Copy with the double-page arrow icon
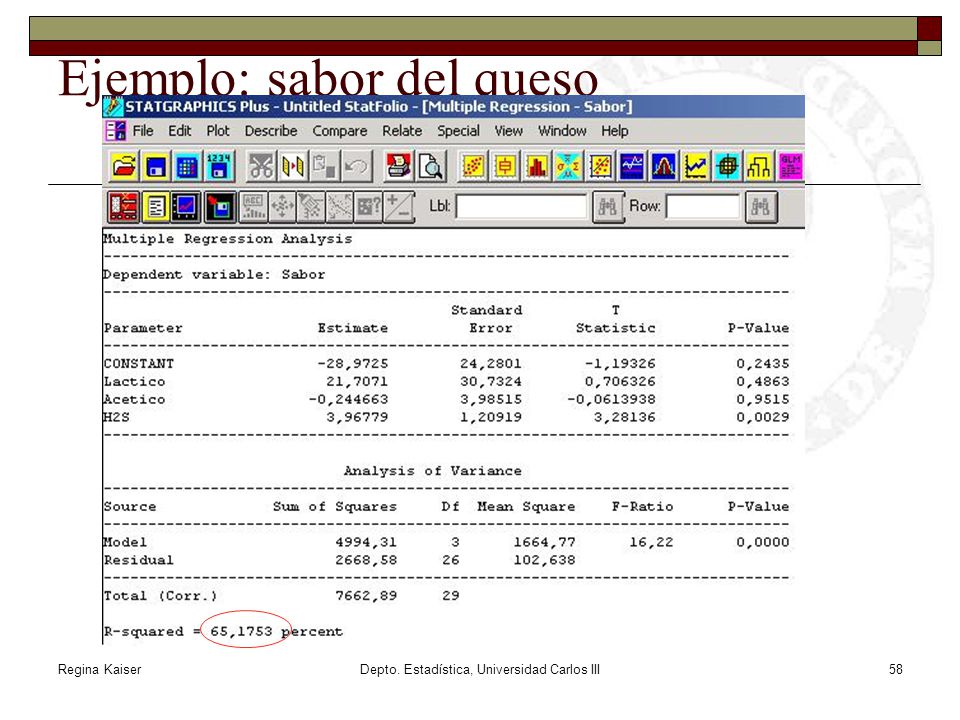The width and height of the screenshot is (960, 720). tap(293, 166)
